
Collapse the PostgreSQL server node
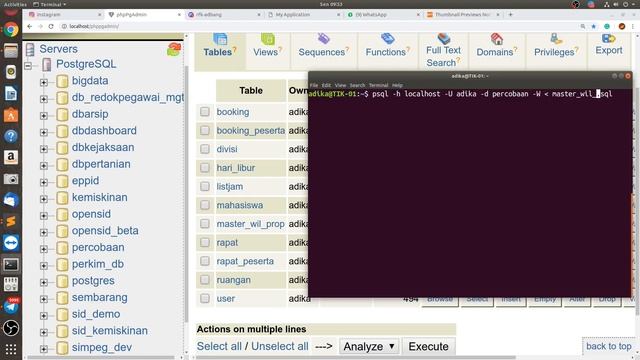coord(28,65)
